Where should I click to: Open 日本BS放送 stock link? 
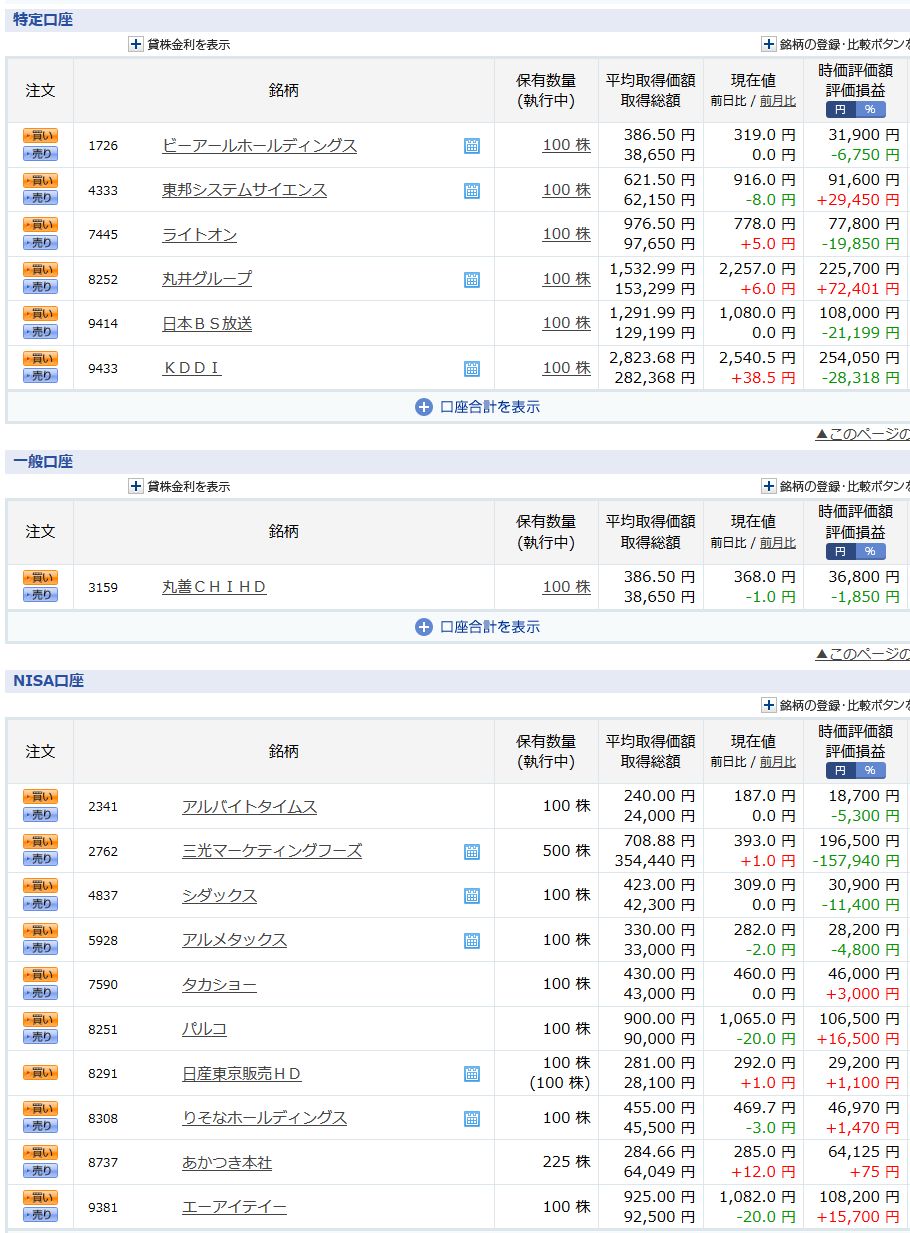(x=207, y=323)
